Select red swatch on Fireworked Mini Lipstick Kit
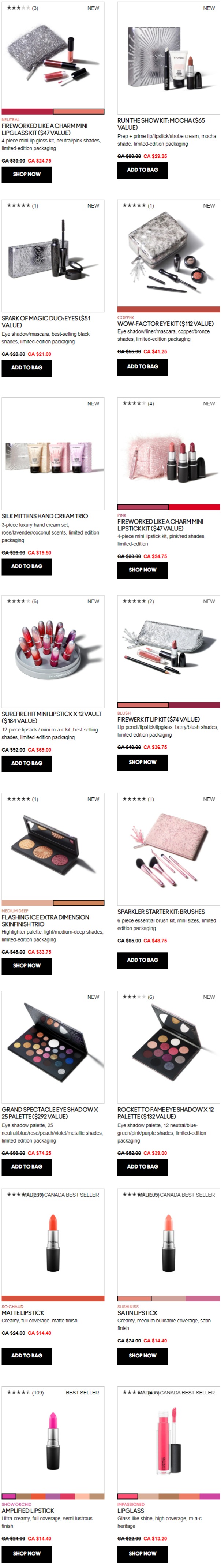Image resolution: width=221 pixels, height=1568 pixels. [x=194, y=508]
